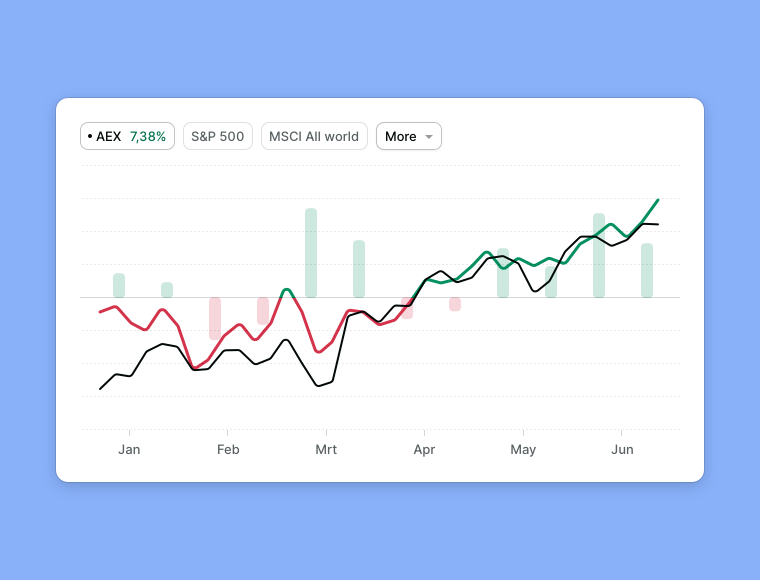Click the black line's leftmost starting point
Screen dimensions: 760x580
[x=100, y=388]
